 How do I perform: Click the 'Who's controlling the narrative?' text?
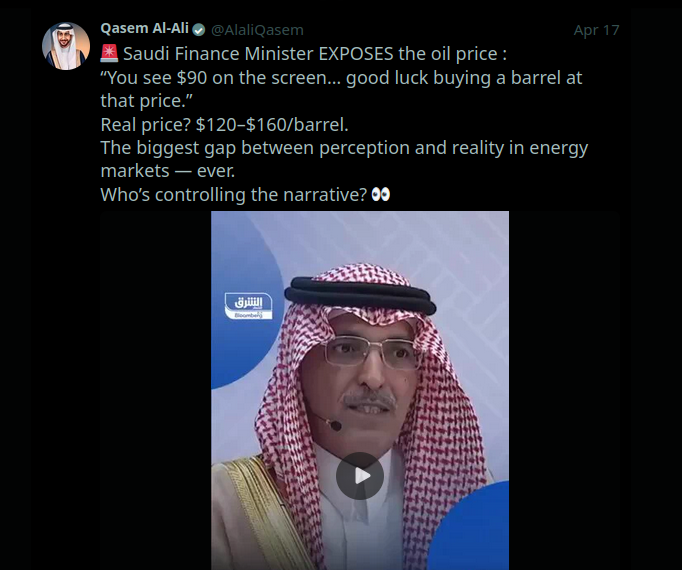pos(234,194)
